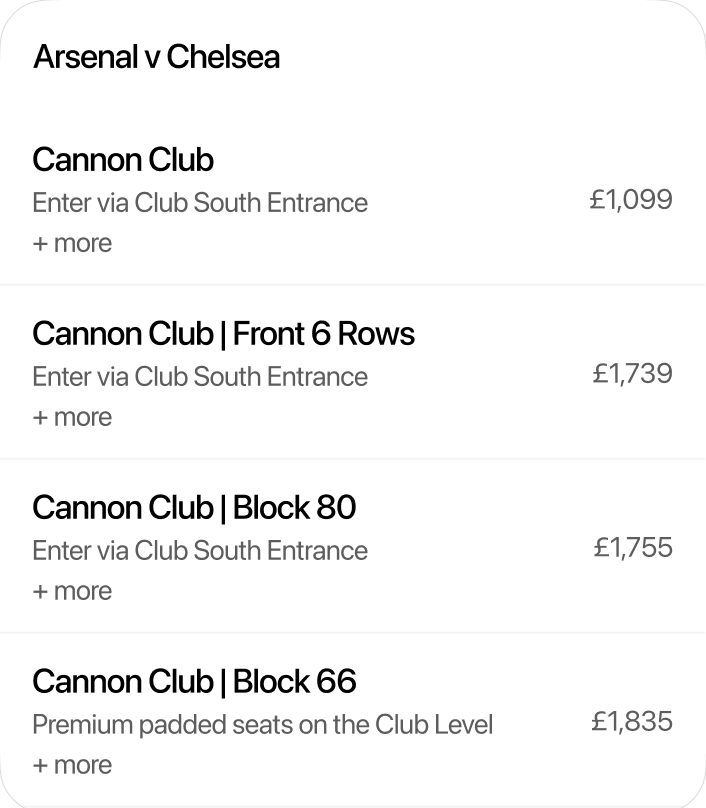Viewport: 706px width, 808px height.
Task: Click the £1,755 price
Action: 633,548
